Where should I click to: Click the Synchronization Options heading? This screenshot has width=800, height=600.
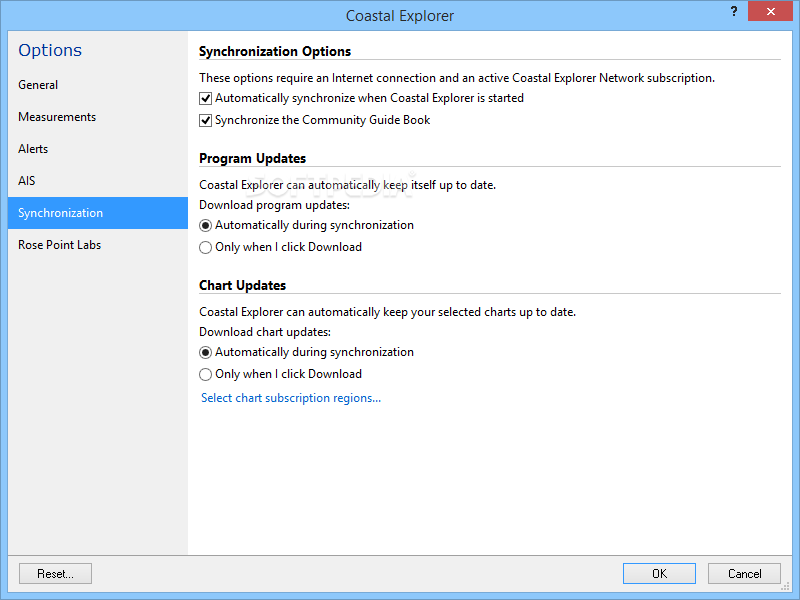pos(275,52)
